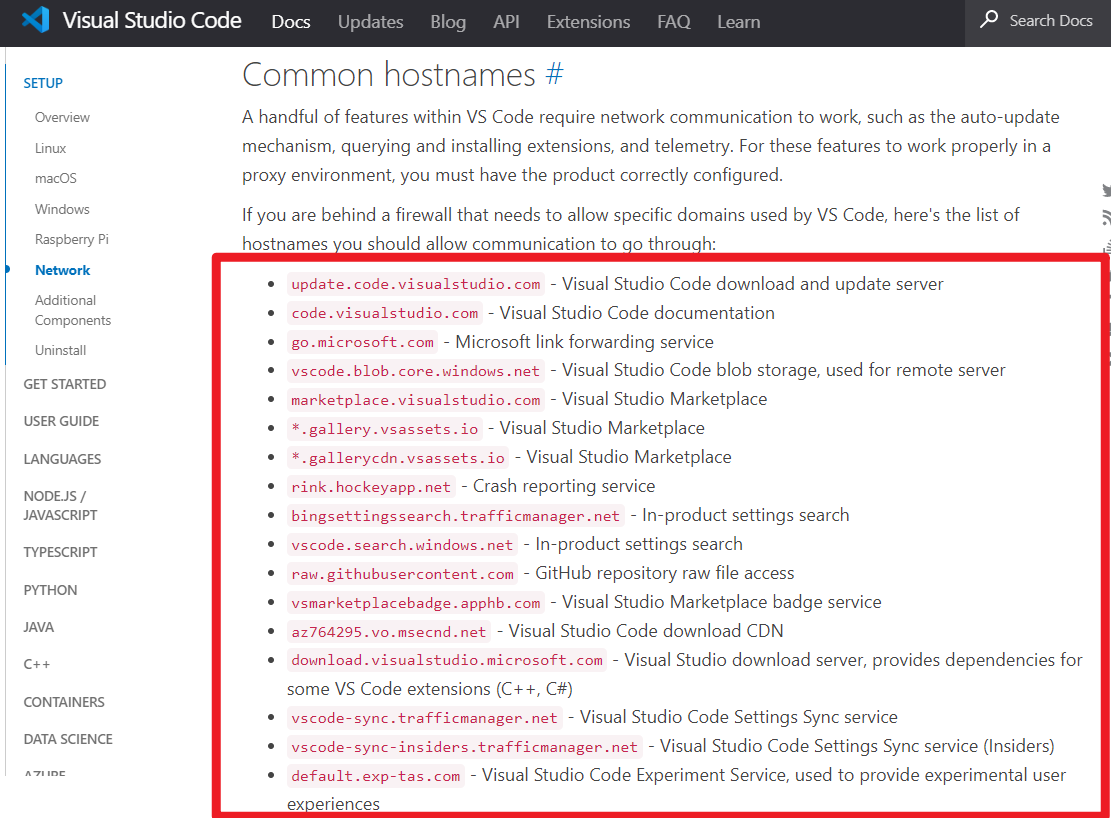
Task: Click code.visualstudio.com hostname text
Action: click(385, 313)
